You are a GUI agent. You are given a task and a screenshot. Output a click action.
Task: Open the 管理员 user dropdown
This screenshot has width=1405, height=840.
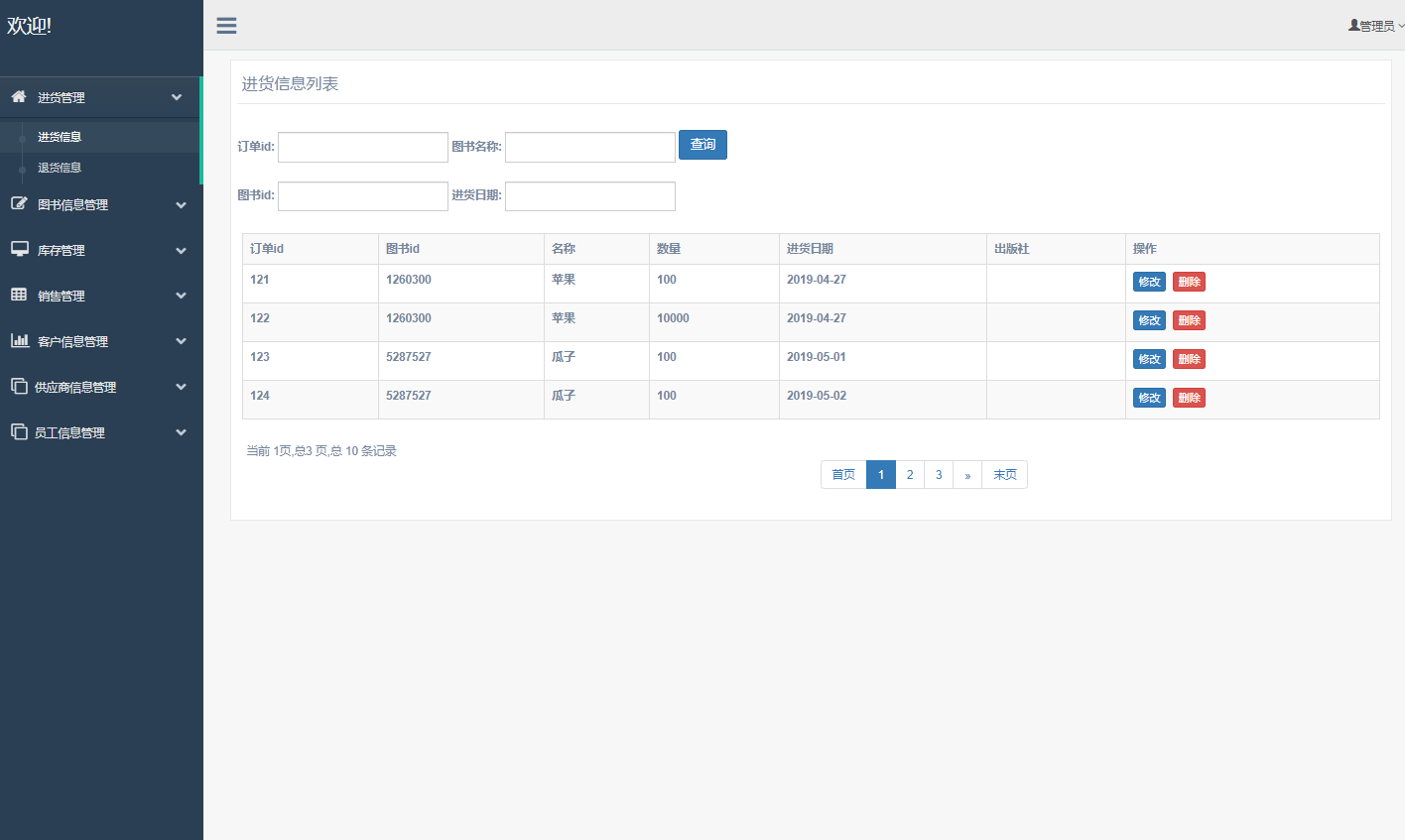point(1376,26)
